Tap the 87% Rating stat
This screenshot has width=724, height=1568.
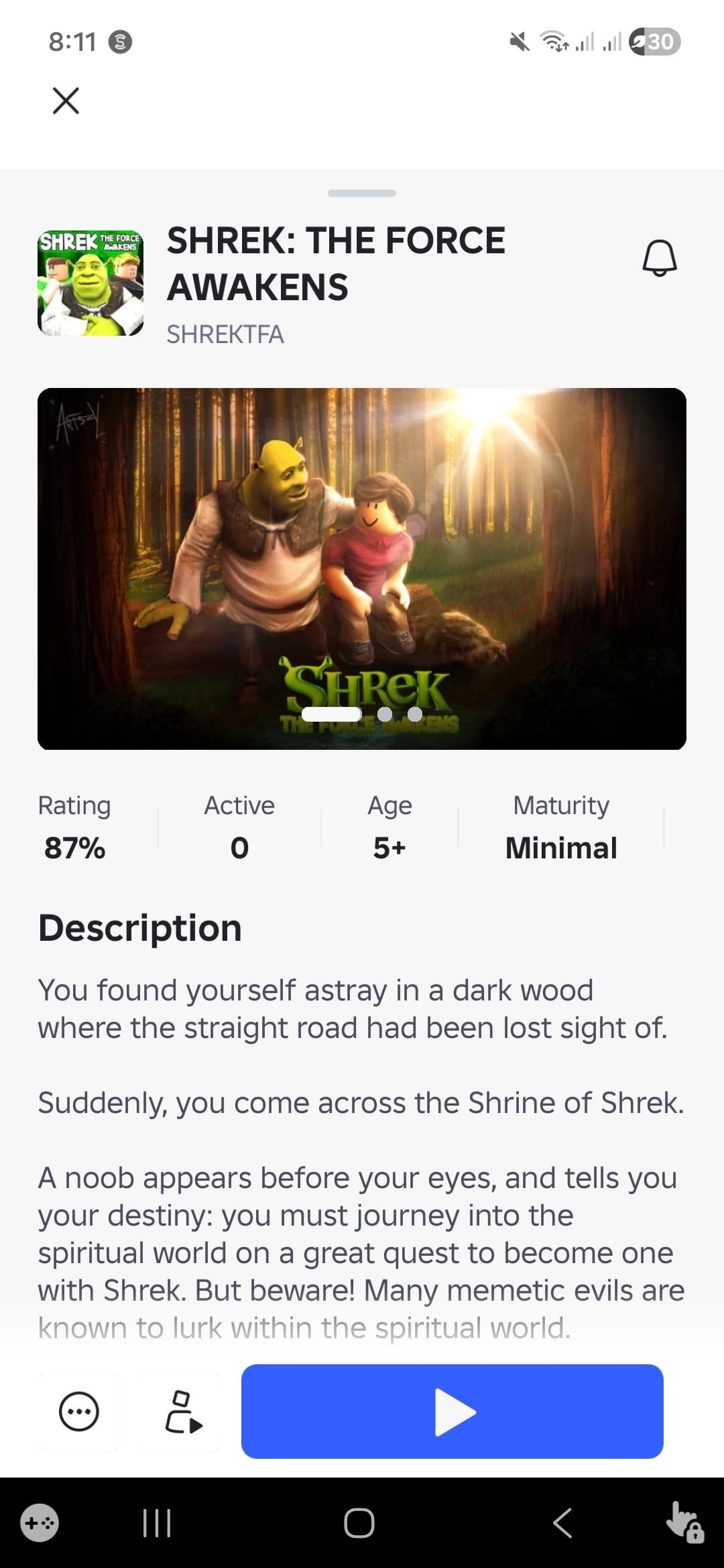[x=74, y=828]
